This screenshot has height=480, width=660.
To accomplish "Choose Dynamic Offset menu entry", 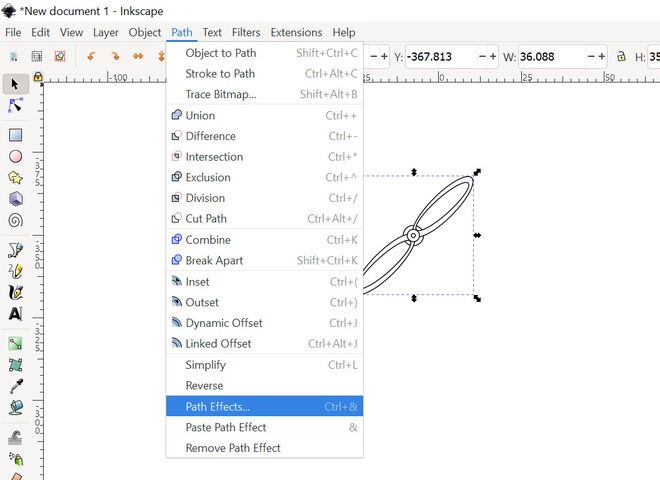I will coord(265,323).
